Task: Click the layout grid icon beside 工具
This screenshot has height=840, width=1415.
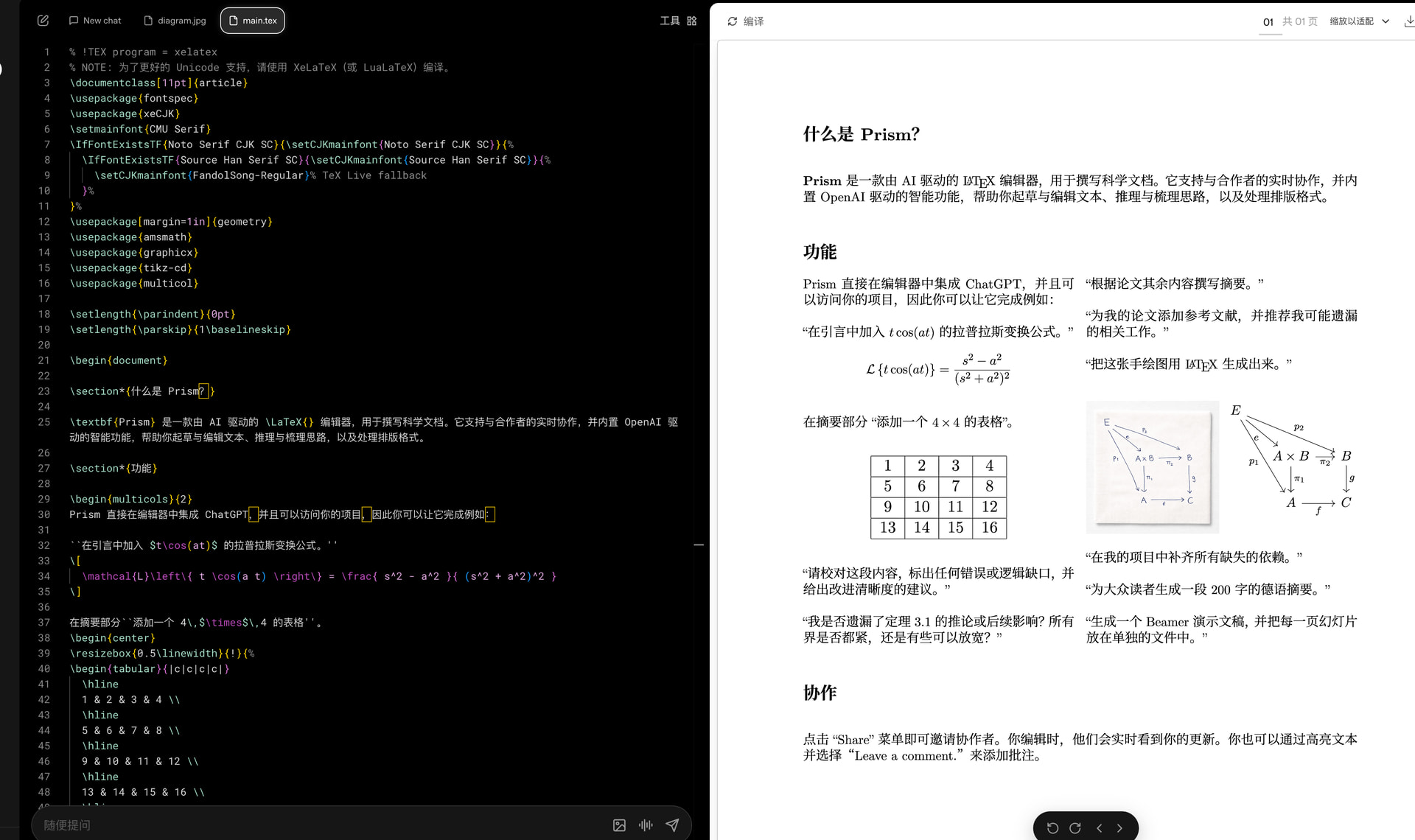Action: [691, 21]
